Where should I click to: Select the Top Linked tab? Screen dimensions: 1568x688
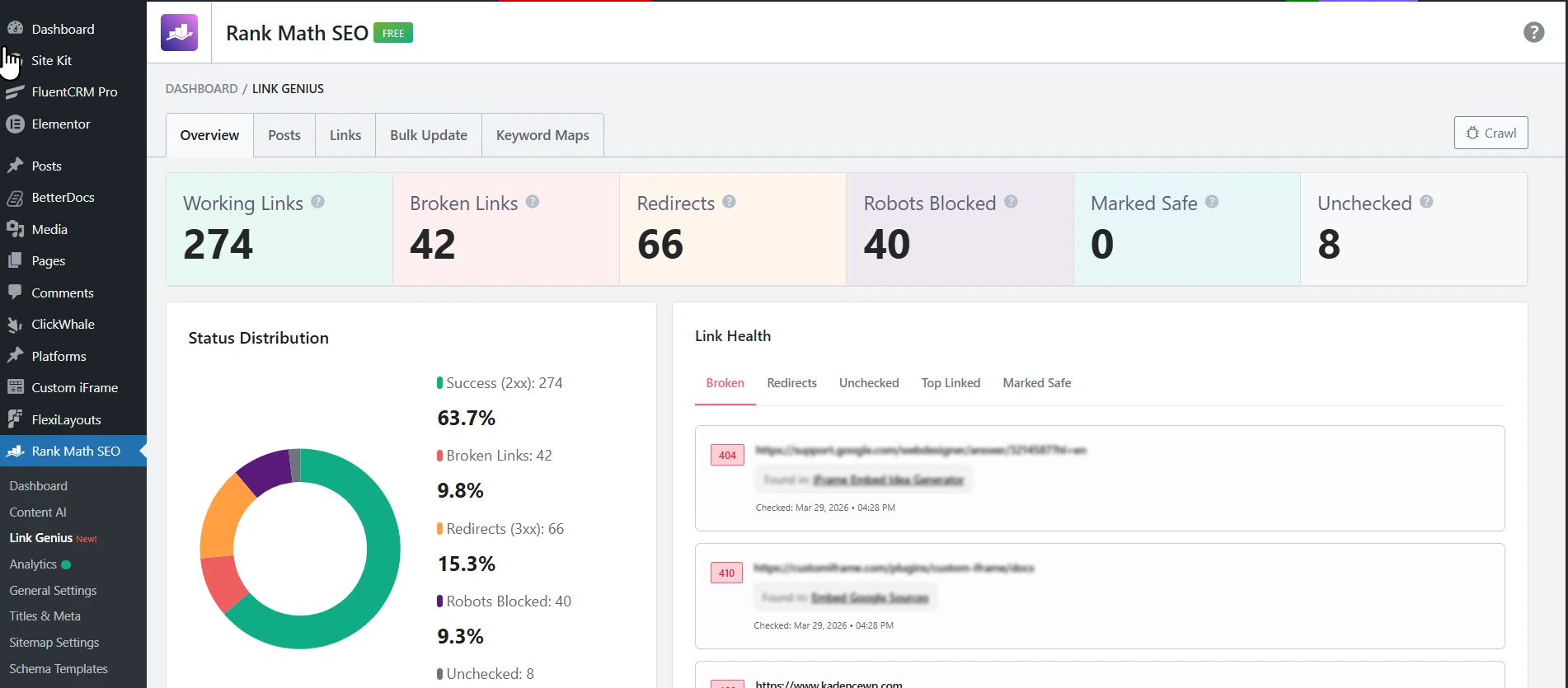951,383
